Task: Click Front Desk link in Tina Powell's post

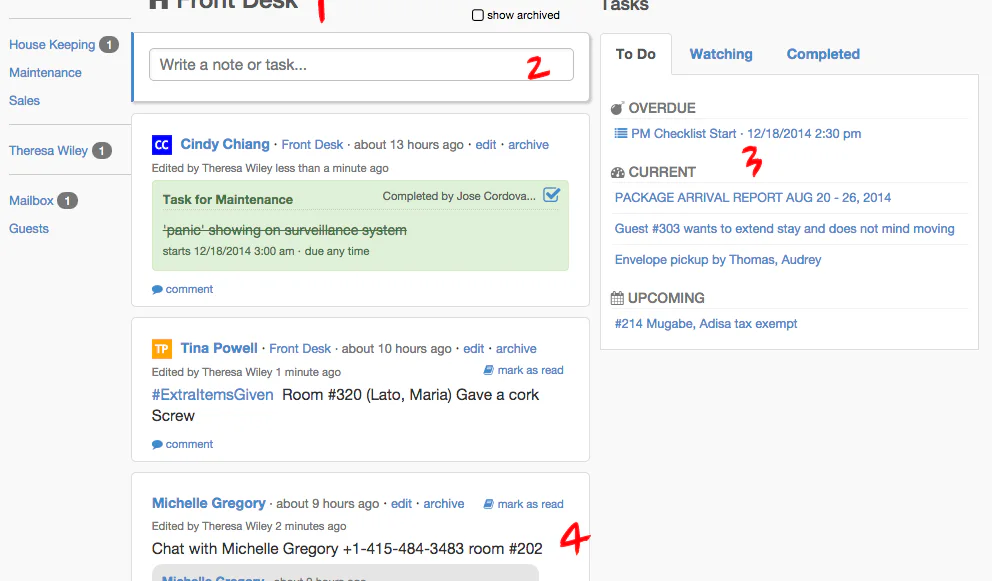Action: coord(300,349)
